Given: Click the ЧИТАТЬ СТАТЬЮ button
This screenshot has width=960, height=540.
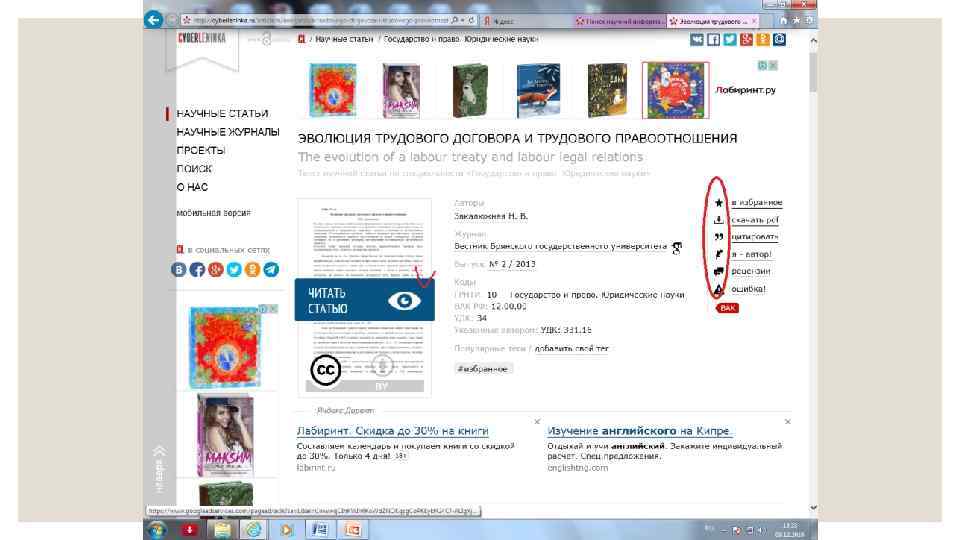Looking at the screenshot, I should [x=364, y=300].
